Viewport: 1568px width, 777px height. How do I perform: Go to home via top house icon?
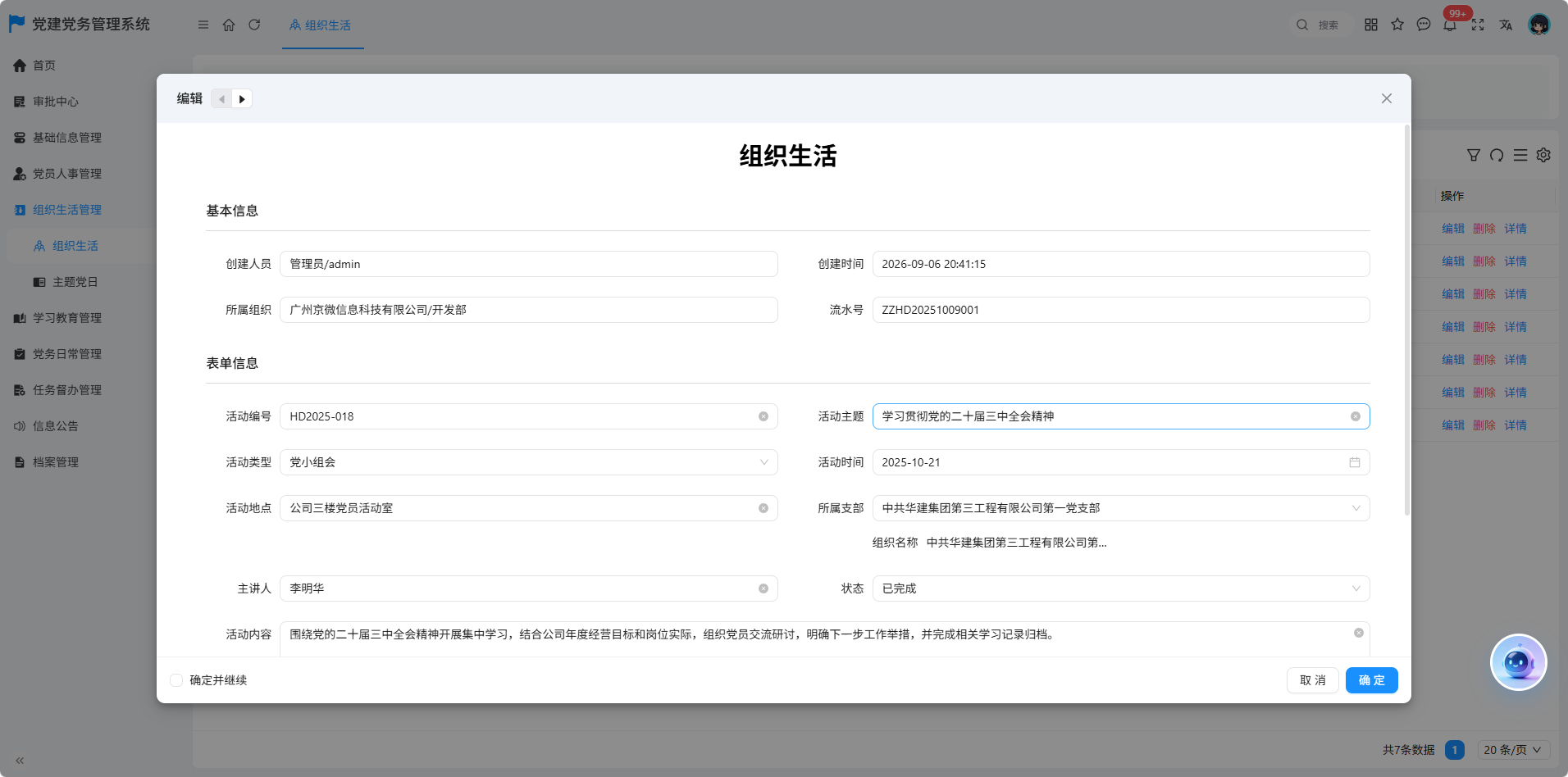229,25
